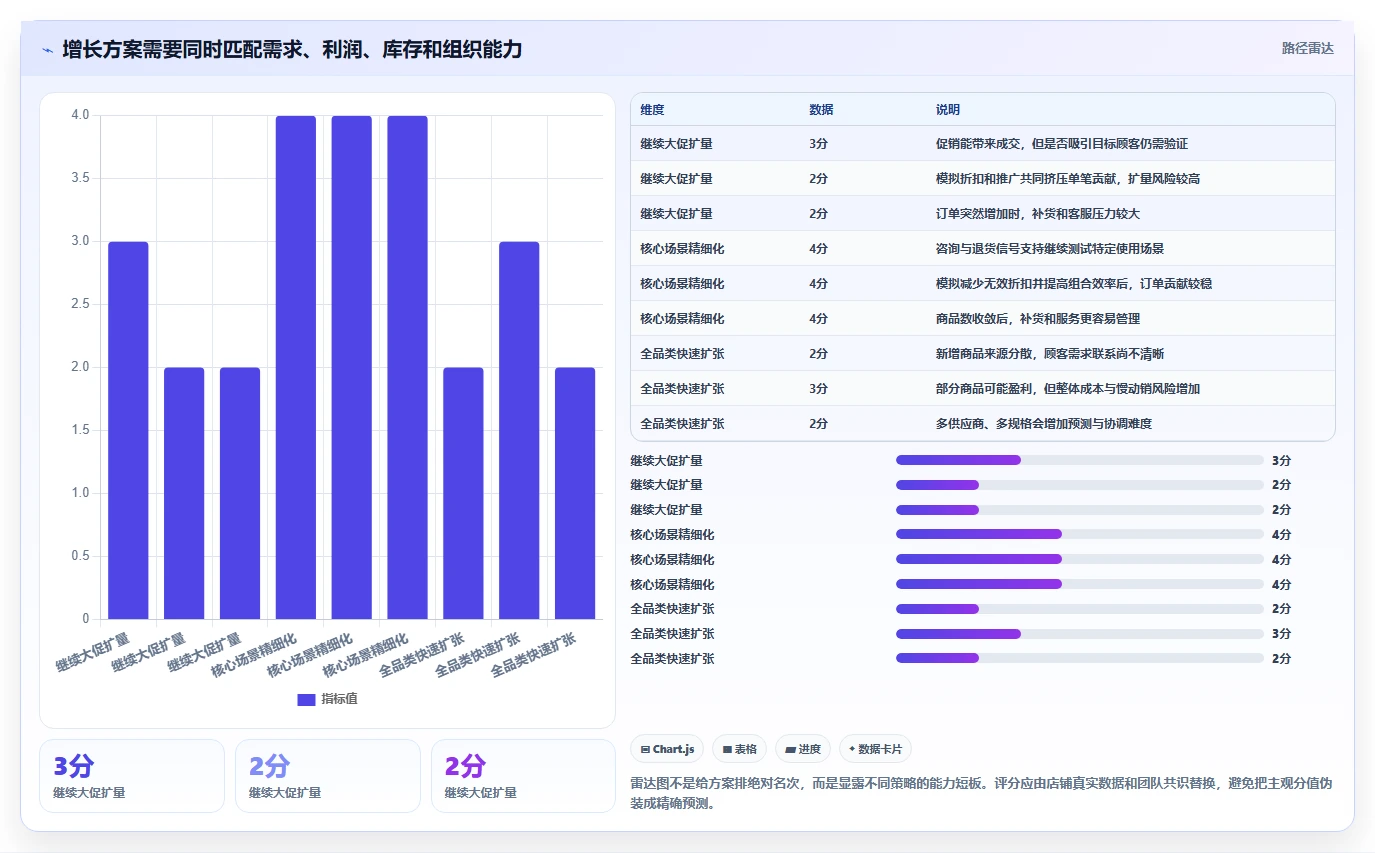Click the 0.5 y-axis label
The image size is (1375, 853).
pyautogui.click(x=80, y=556)
